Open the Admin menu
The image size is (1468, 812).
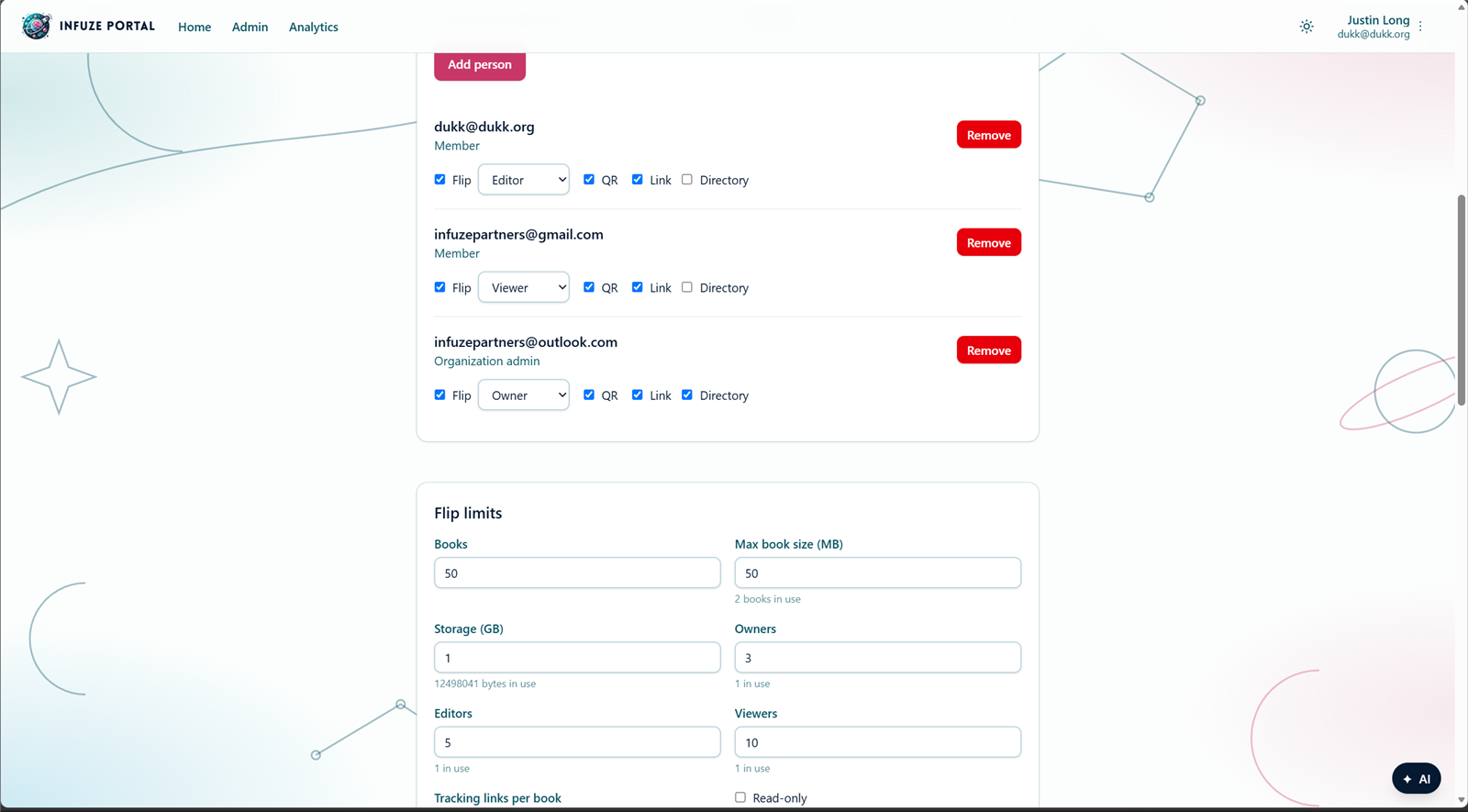click(x=250, y=27)
